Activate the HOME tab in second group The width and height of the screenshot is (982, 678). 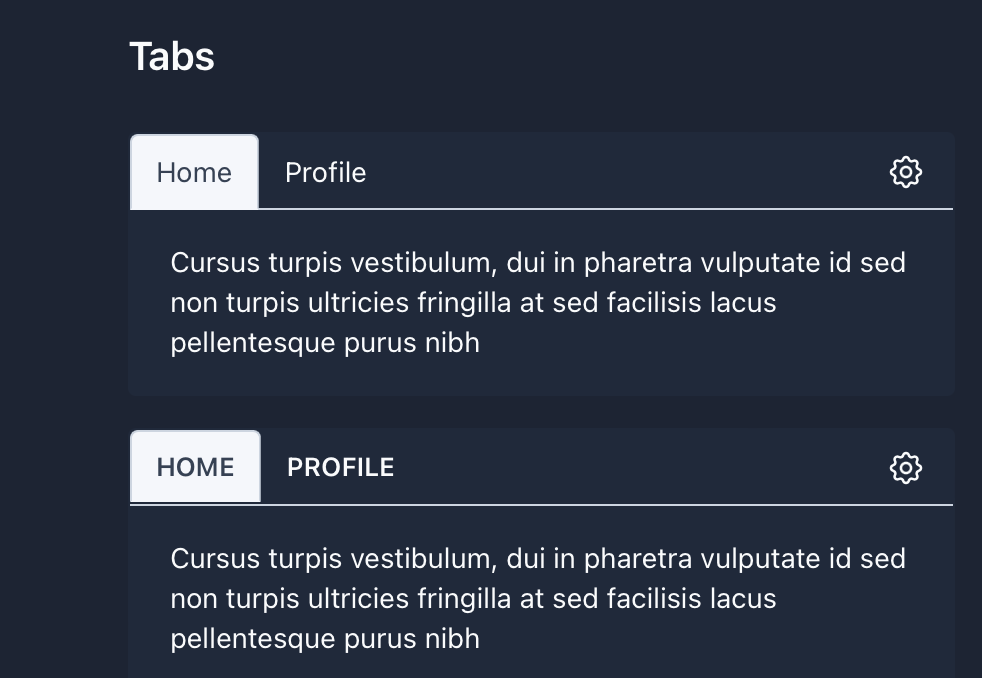(x=195, y=466)
